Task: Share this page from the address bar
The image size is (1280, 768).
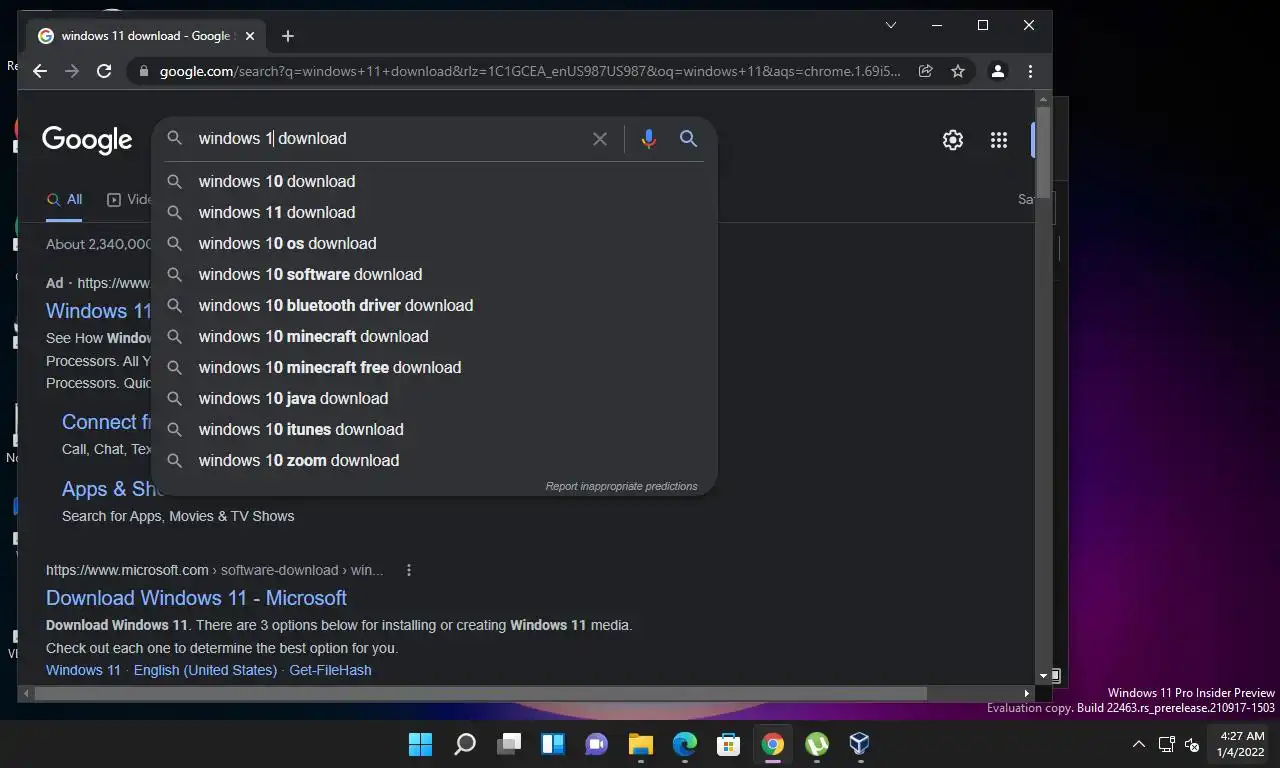Action: (x=926, y=71)
